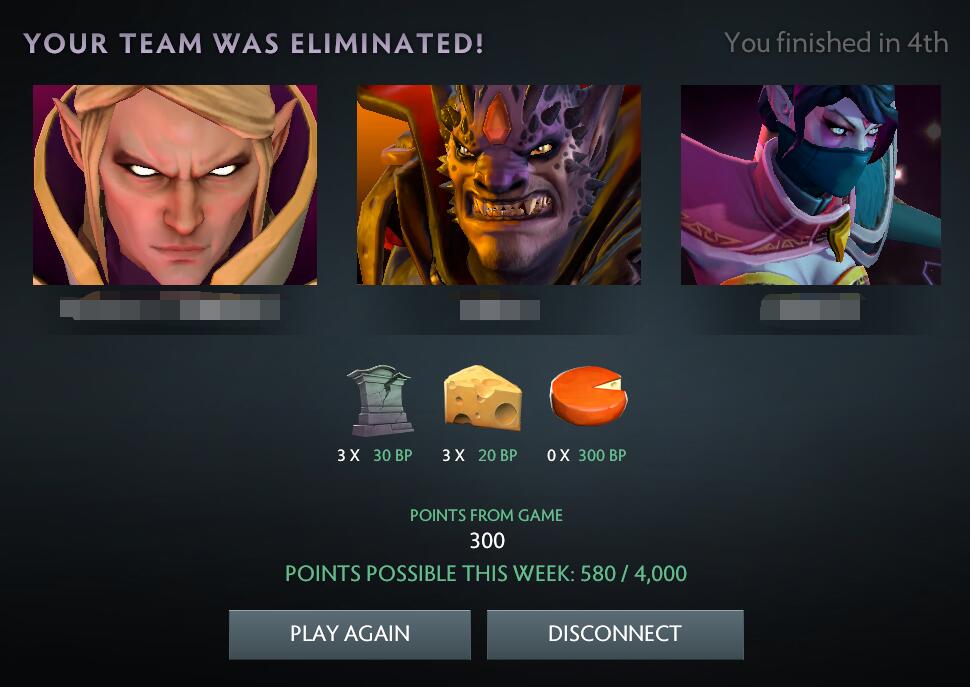The height and width of the screenshot is (687, 970).
Task: Select the Templar Assassin hero portrait
Action: coord(811,185)
